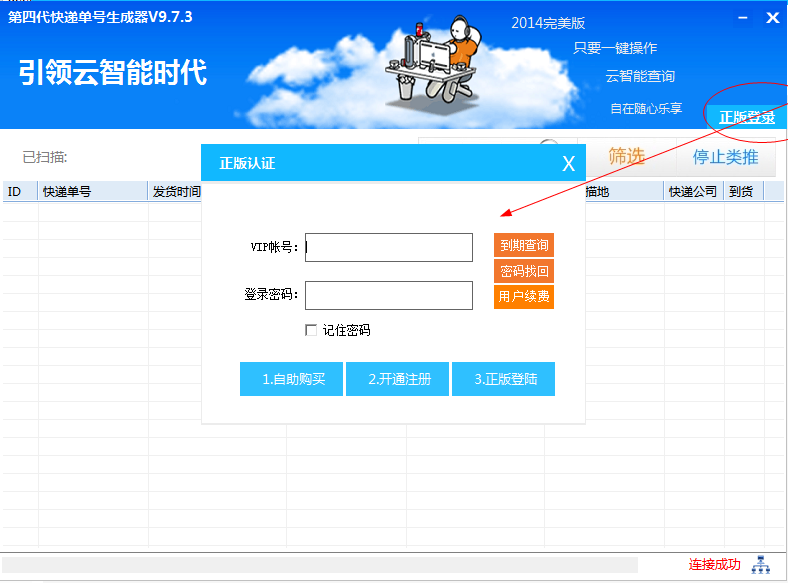Viewport: 788px width, 583px height.
Task: Click the 2.开通注册 button
Action: point(398,379)
